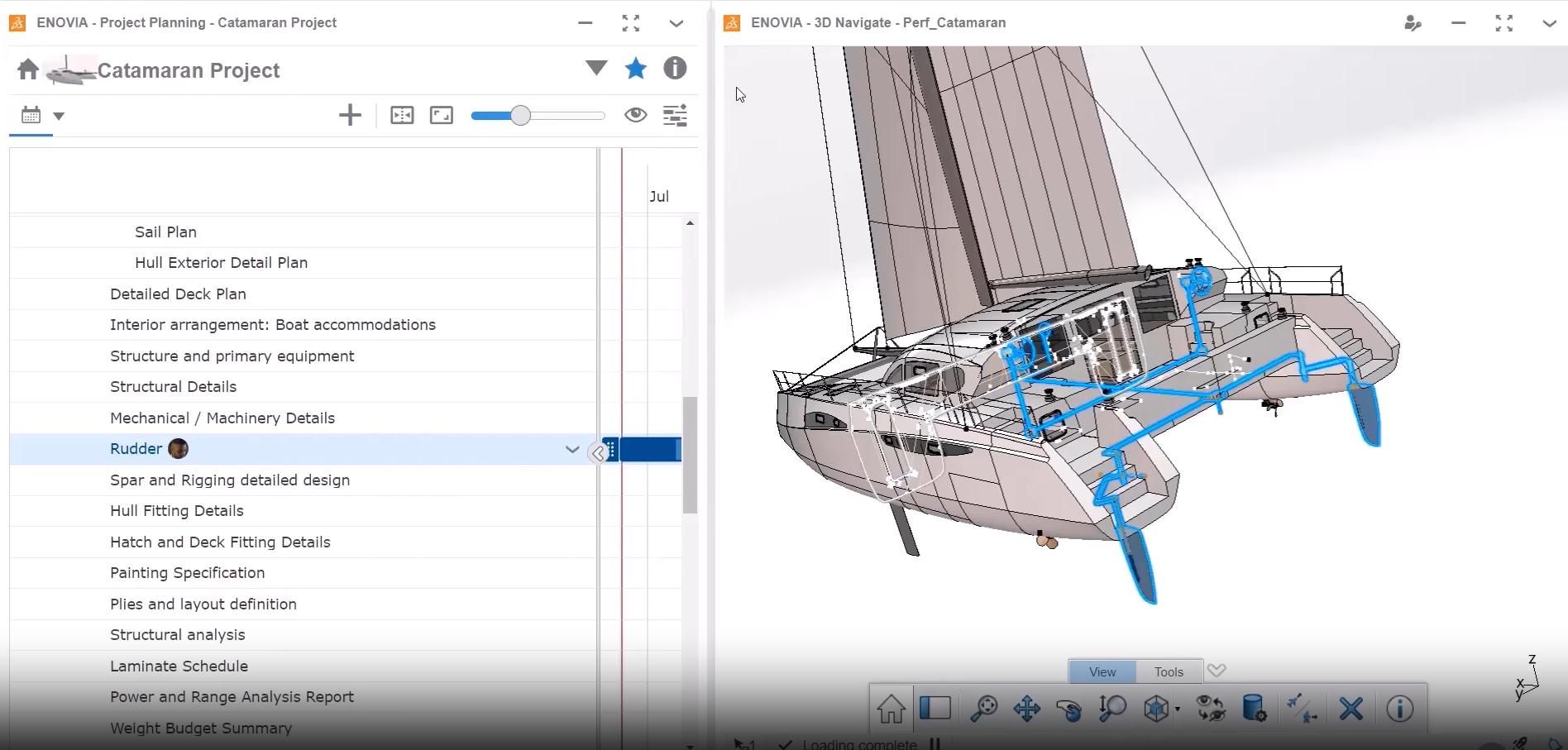
Task: Click the home icon beside Catamaran Project
Action: click(28, 69)
